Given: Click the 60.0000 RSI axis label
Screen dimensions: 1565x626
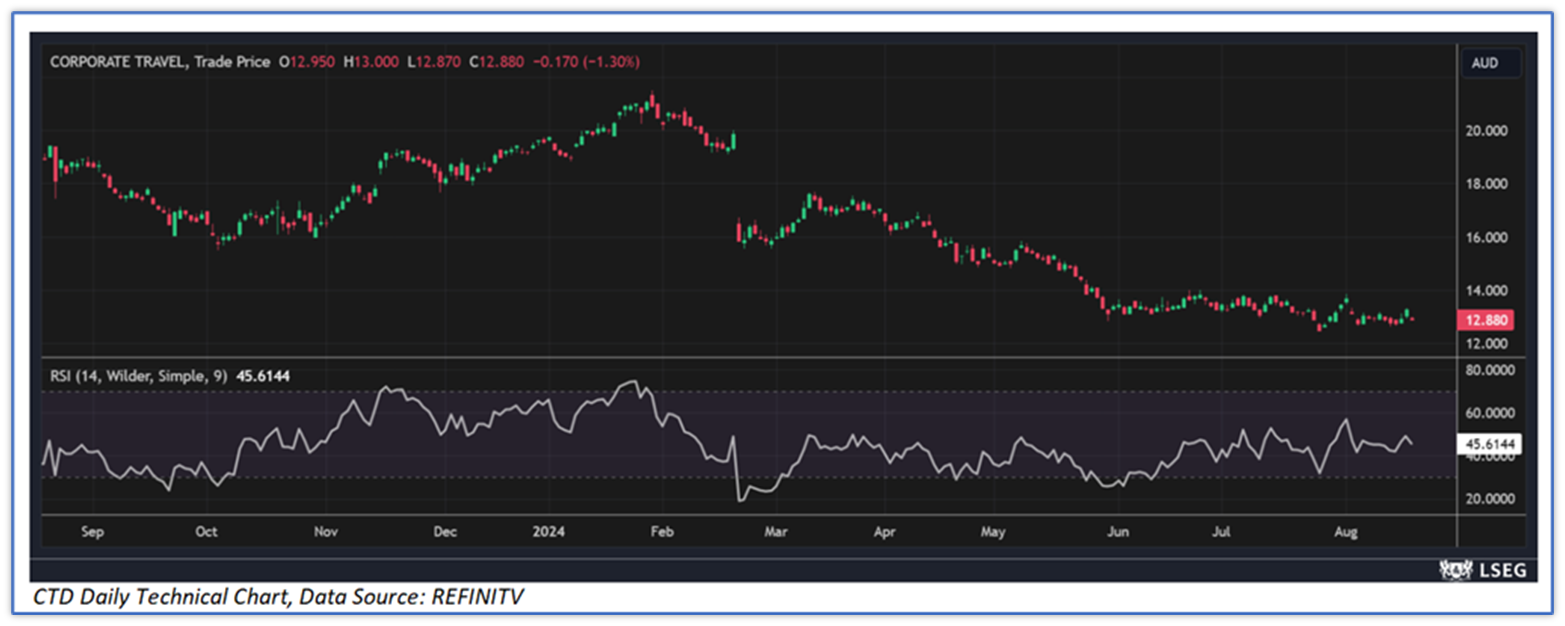Looking at the screenshot, I should point(1492,412).
